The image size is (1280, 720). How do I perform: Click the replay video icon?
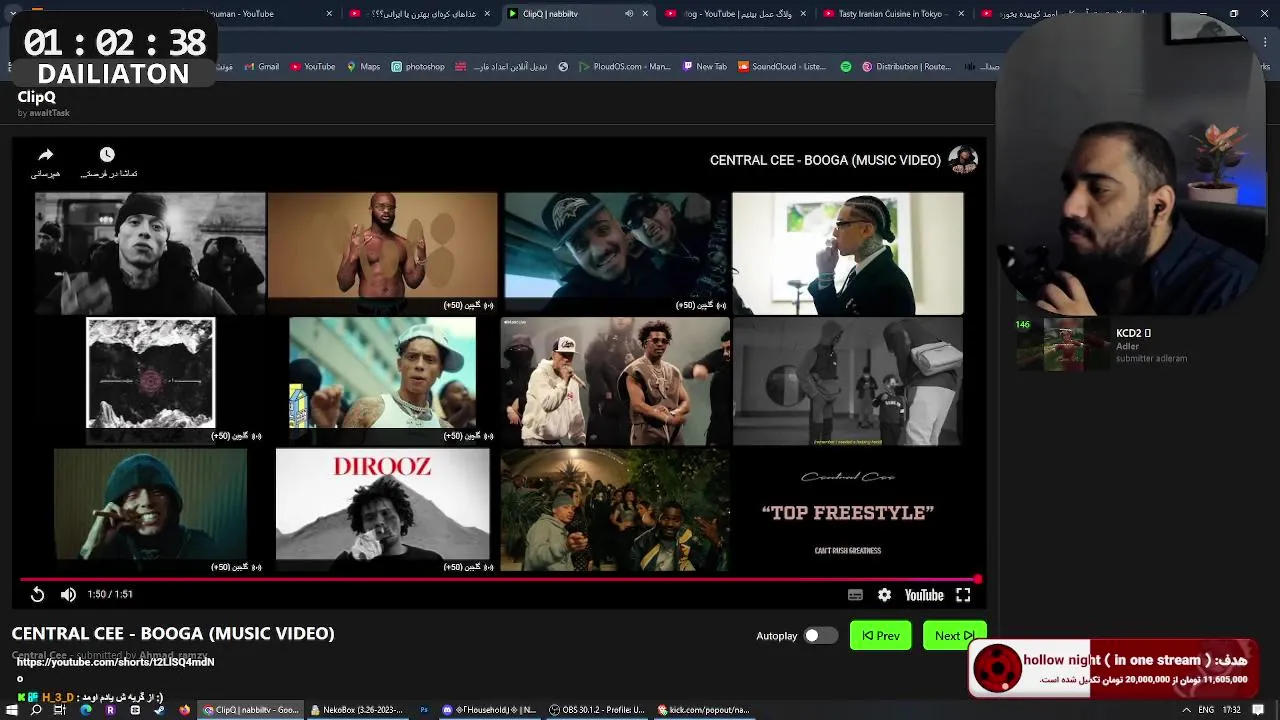click(37, 595)
